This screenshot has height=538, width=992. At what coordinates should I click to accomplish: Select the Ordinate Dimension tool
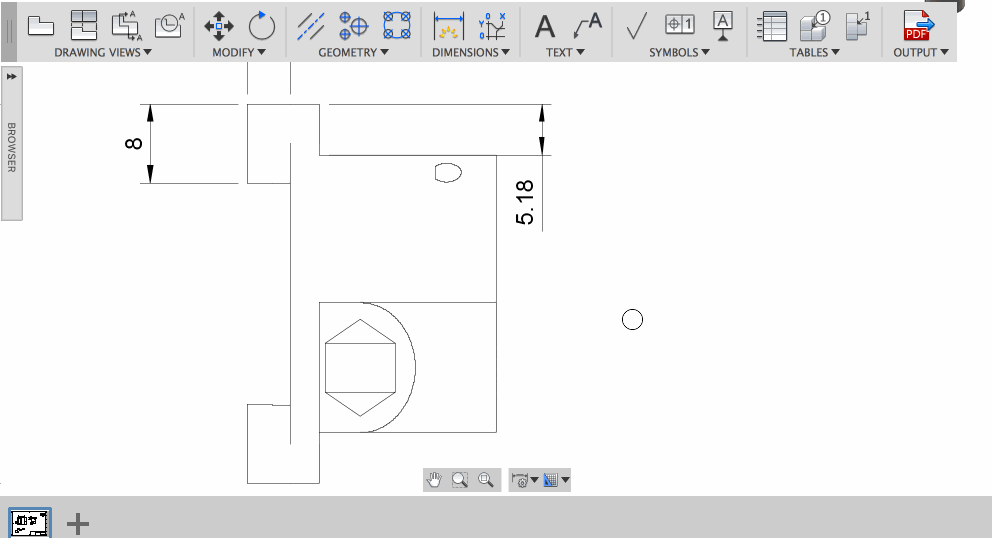(492, 26)
